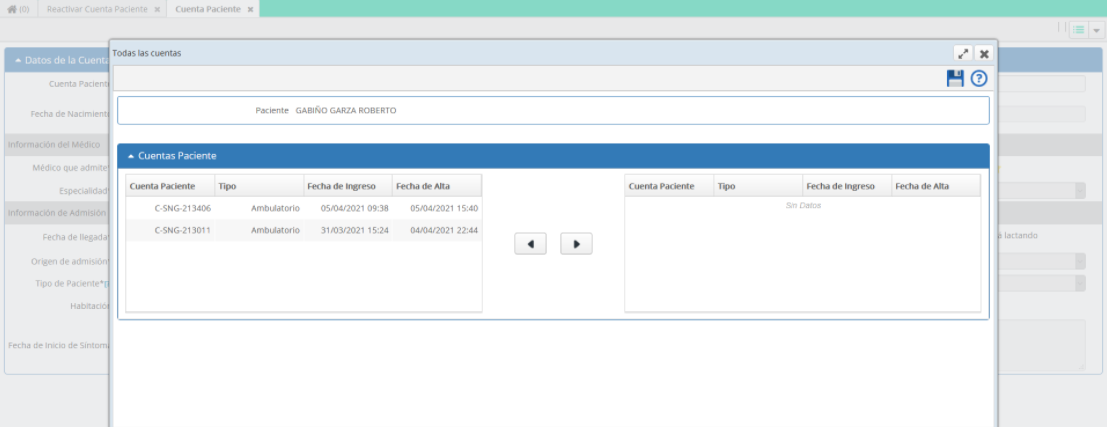Viewport: 1107px width, 427px height.
Task: Click the blue save disk icon
Action: tap(955, 78)
